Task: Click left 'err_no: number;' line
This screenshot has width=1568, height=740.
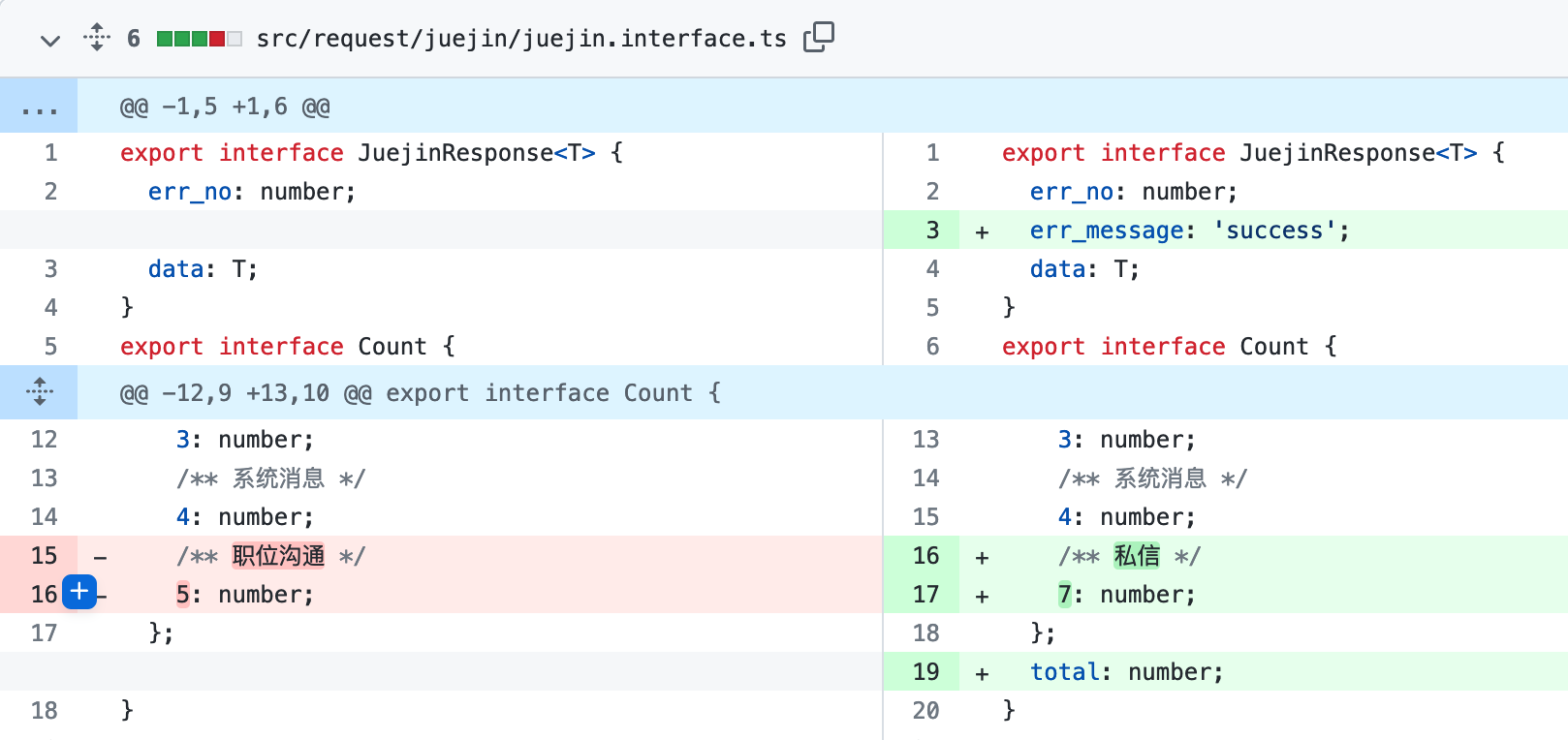Action: [252, 192]
